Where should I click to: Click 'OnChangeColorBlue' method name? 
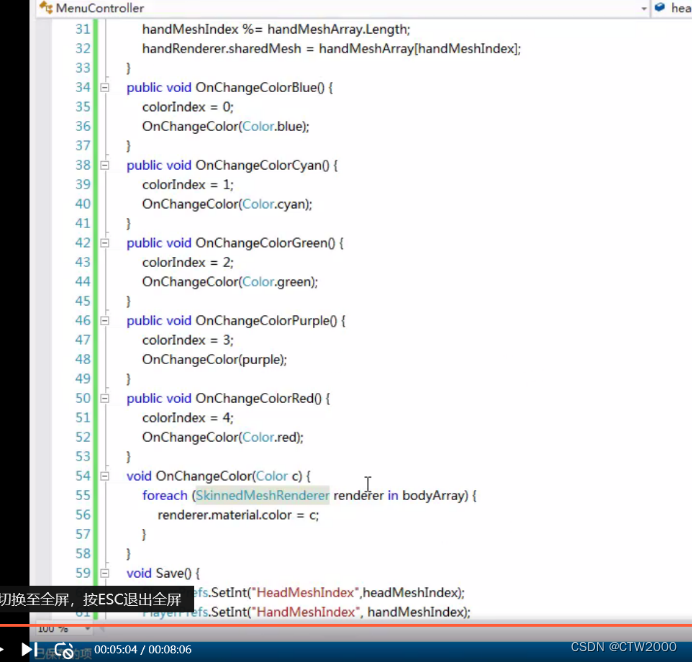click(x=256, y=88)
